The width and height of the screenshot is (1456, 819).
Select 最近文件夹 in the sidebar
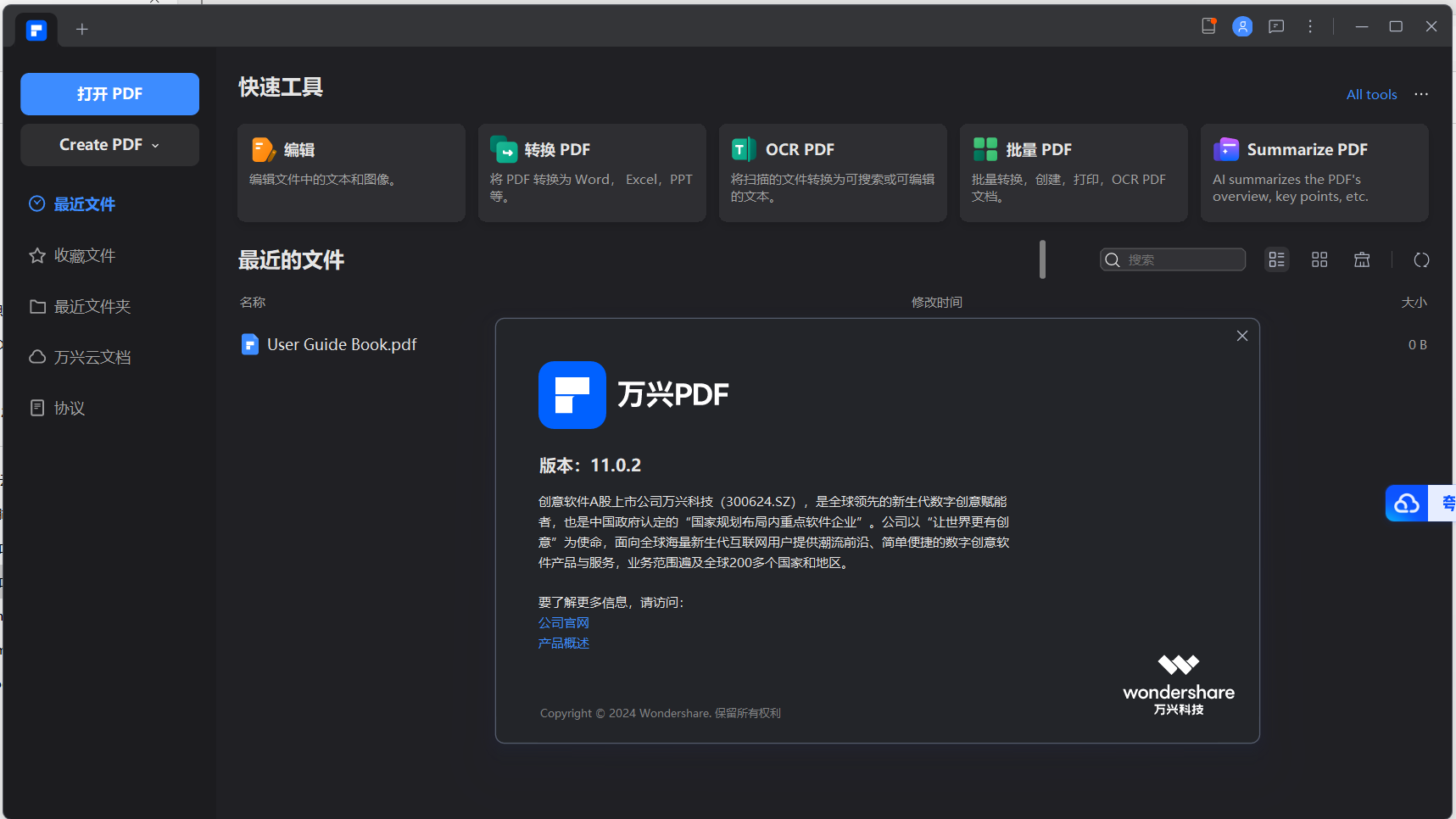pyautogui.click(x=92, y=306)
